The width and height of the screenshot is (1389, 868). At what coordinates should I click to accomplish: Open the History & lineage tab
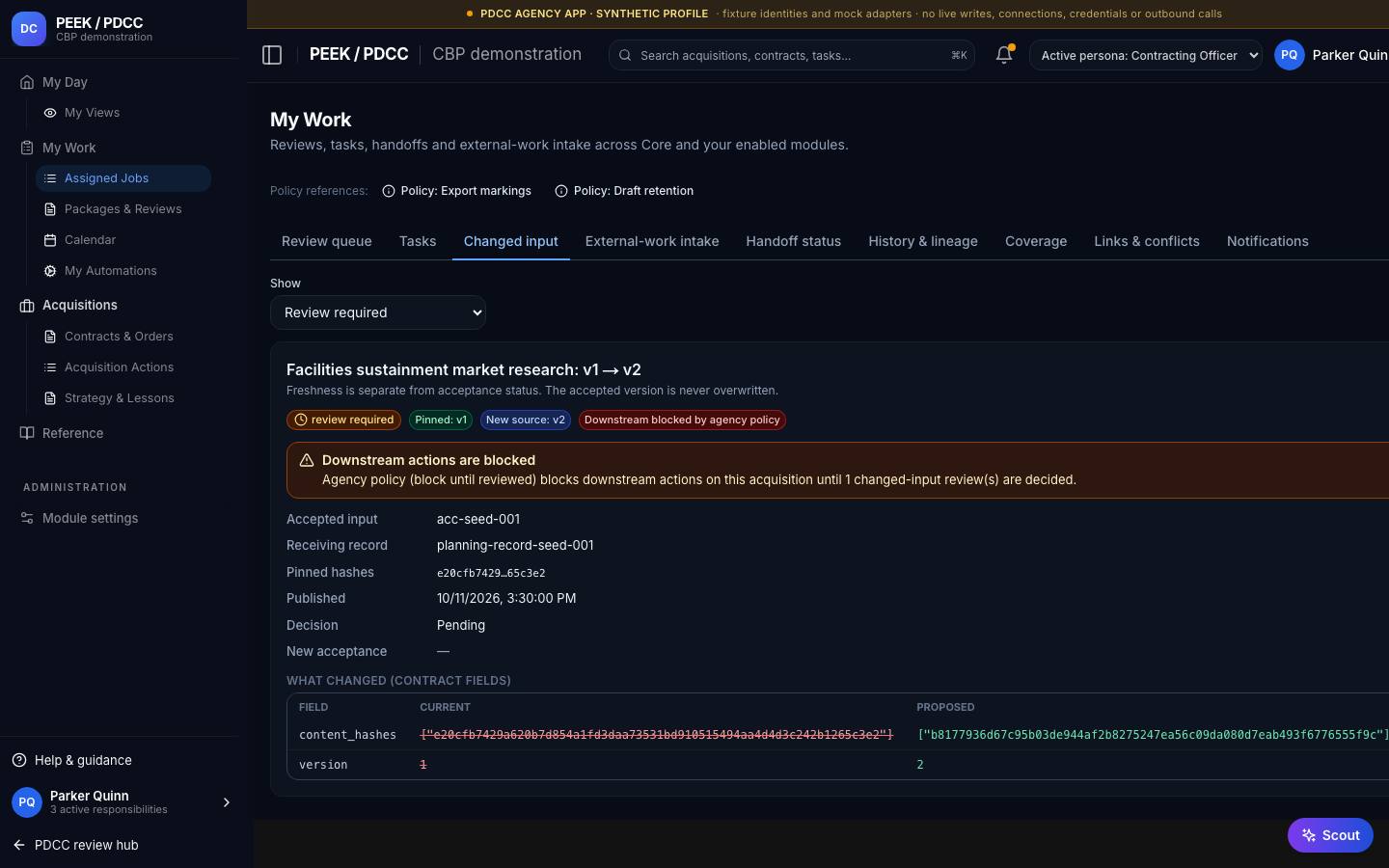click(x=923, y=241)
